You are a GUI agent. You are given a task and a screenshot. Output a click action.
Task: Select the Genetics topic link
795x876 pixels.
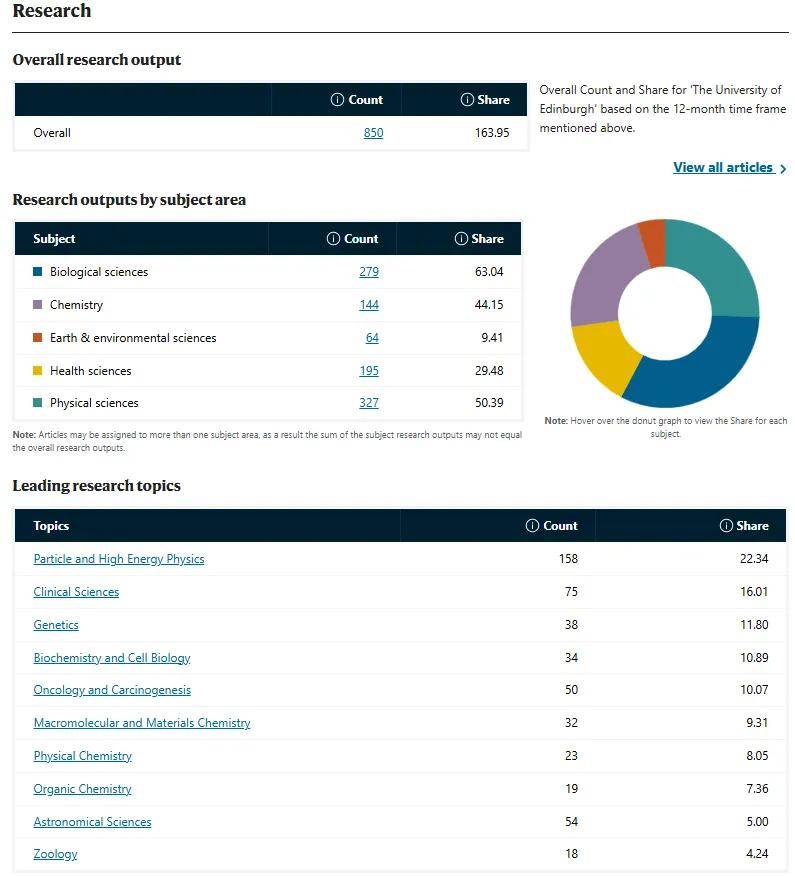(56, 625)
